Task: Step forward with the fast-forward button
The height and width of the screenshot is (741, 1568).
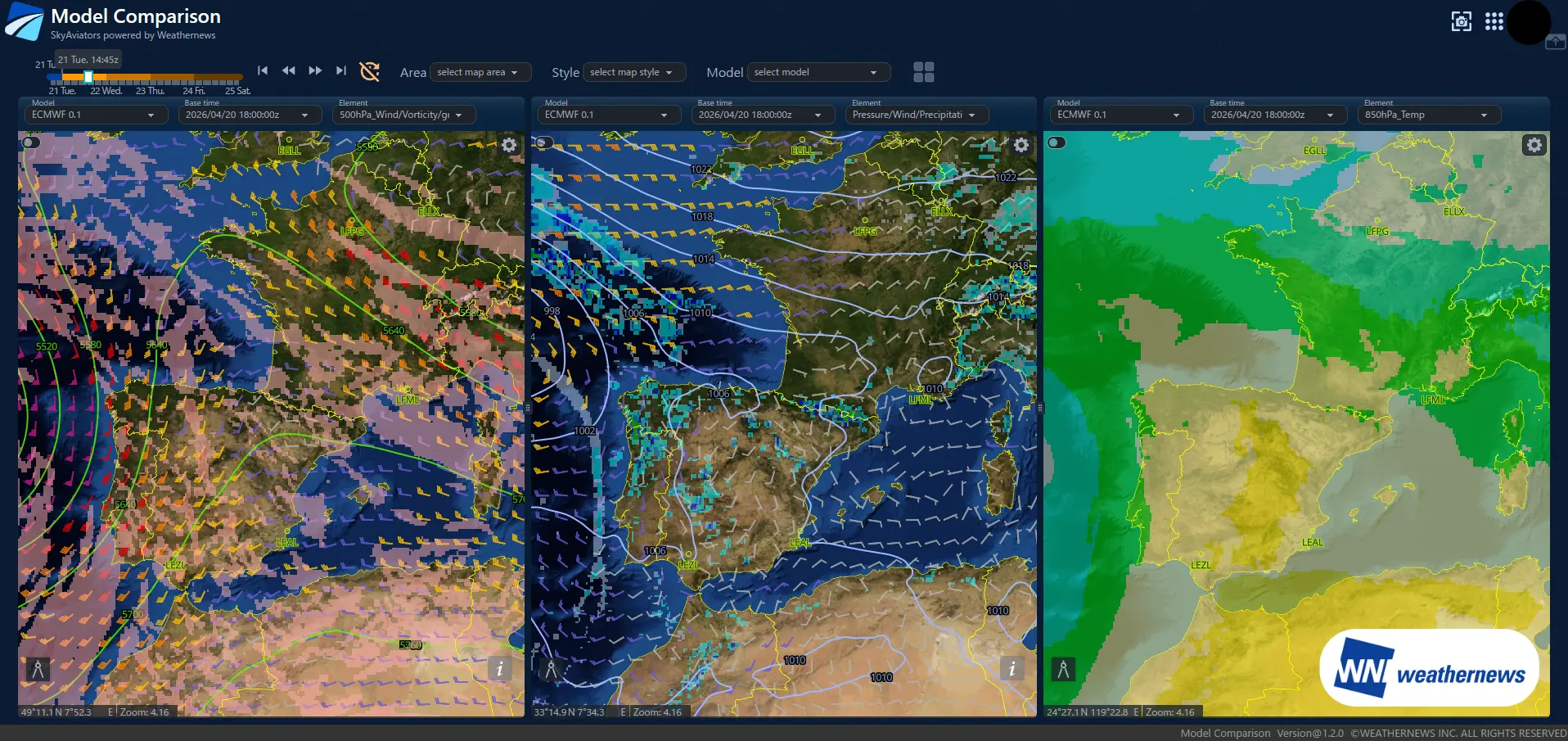Action: [x=315, y=70]
